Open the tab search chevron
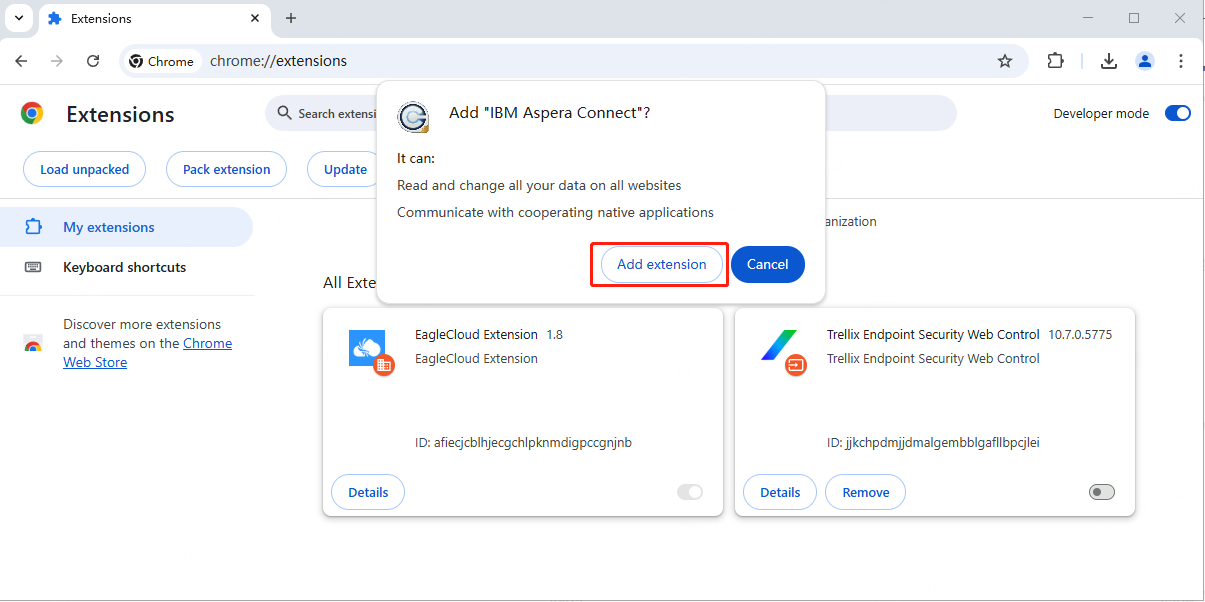Viewport: 1205px width, 602px height. [x=18, y=18]
